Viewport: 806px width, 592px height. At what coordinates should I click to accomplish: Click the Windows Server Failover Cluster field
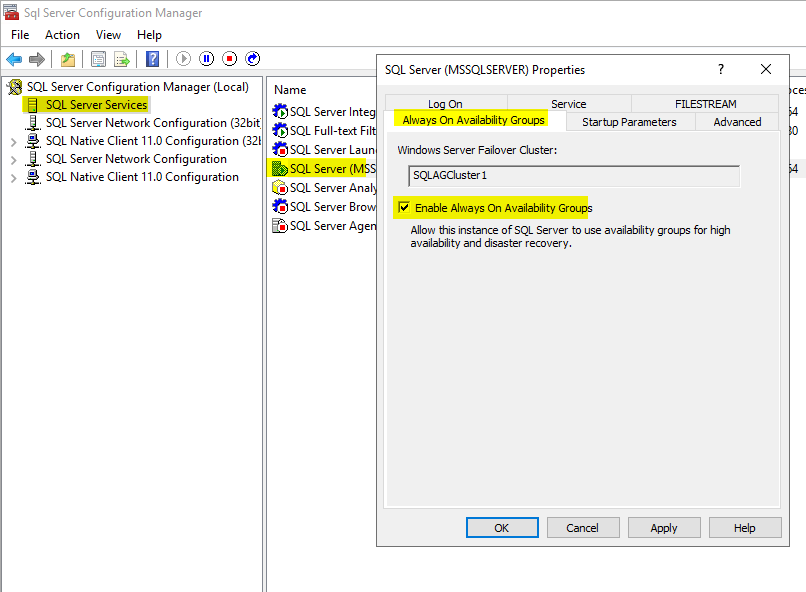pyautogui.click(x=574, y=176)
